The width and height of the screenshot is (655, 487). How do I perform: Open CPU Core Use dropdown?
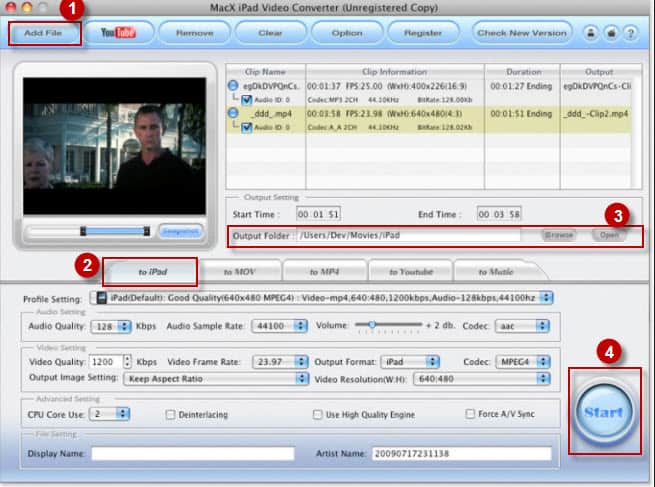click(x=109, y=414)
